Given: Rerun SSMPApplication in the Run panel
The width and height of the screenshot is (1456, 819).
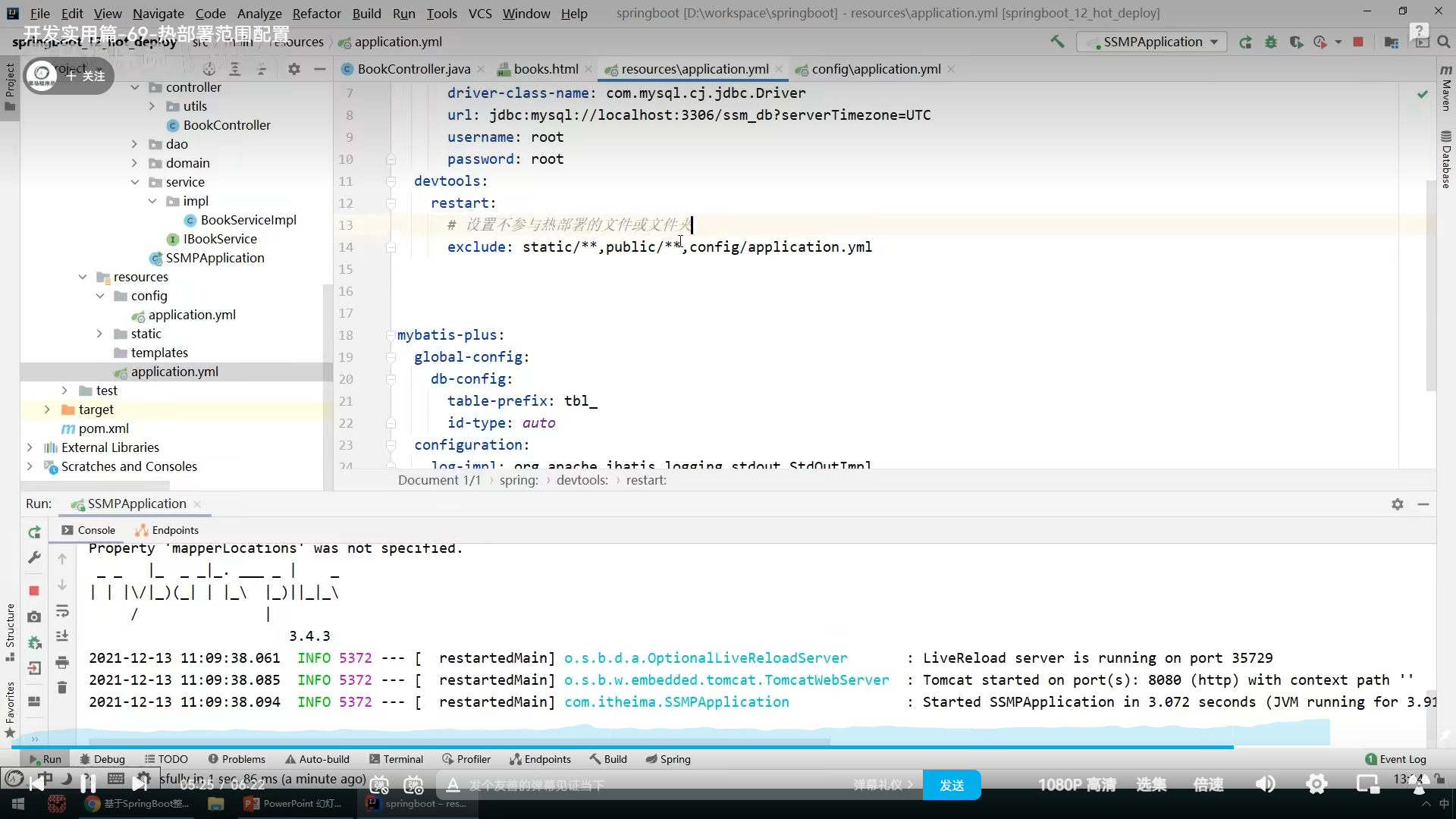Looking at the screenshot, I should point(34,533).
